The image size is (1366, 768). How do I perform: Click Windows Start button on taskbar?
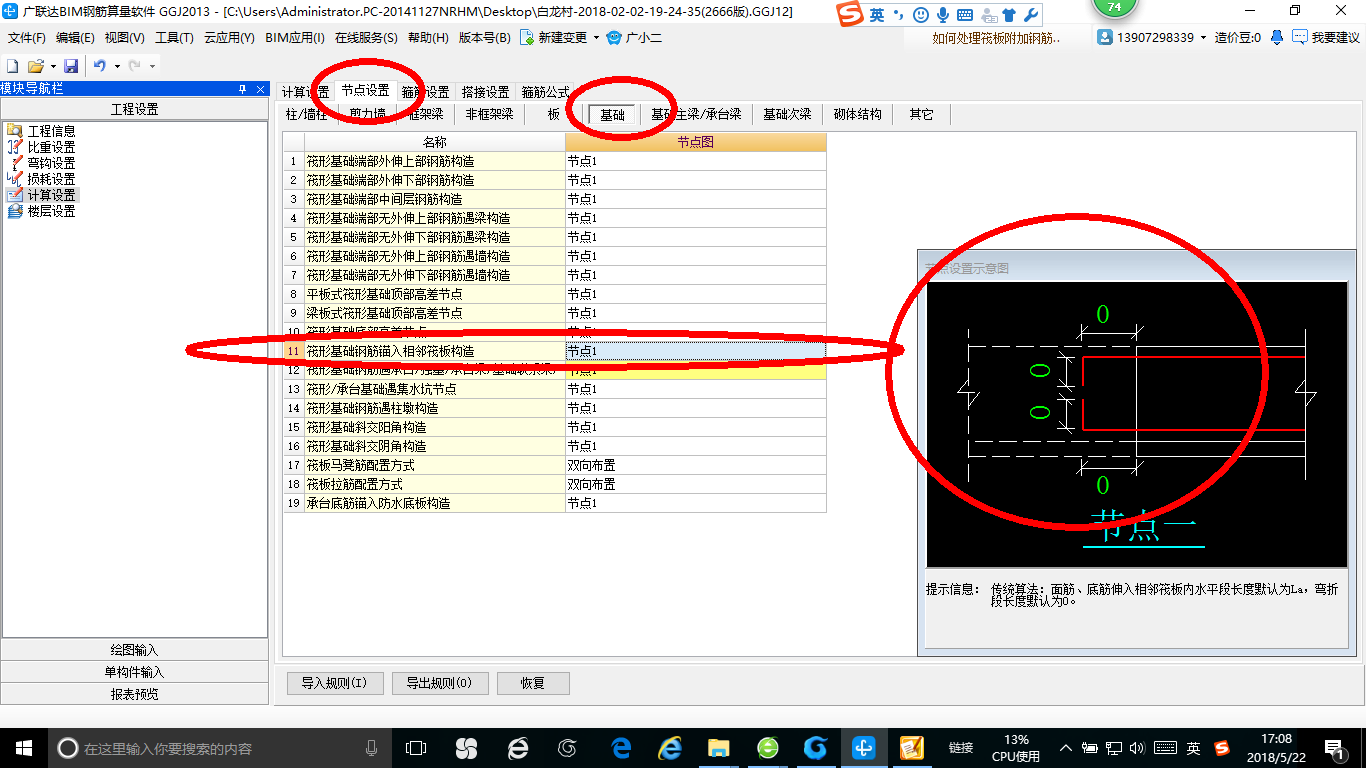(23, 747)
